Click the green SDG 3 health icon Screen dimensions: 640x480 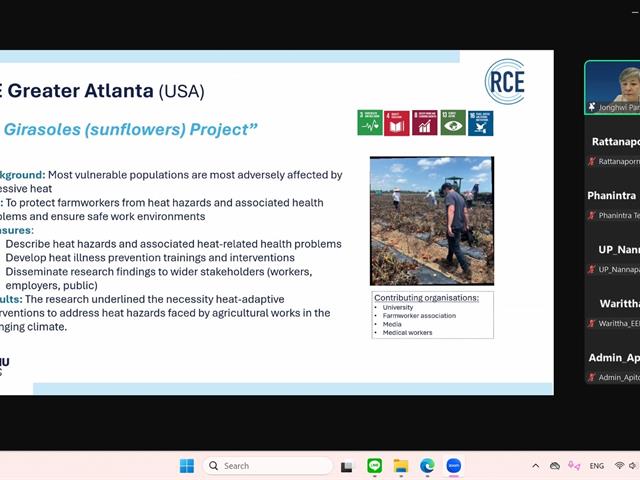pos(370,122)
